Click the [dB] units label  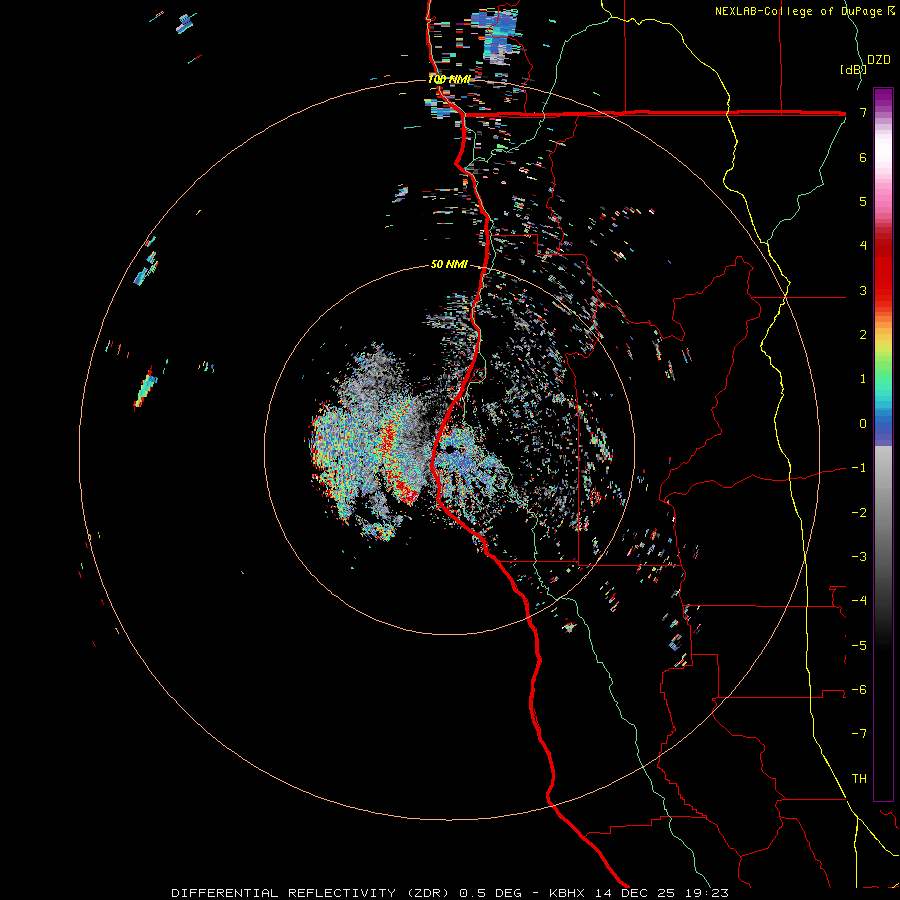[853, 69]
